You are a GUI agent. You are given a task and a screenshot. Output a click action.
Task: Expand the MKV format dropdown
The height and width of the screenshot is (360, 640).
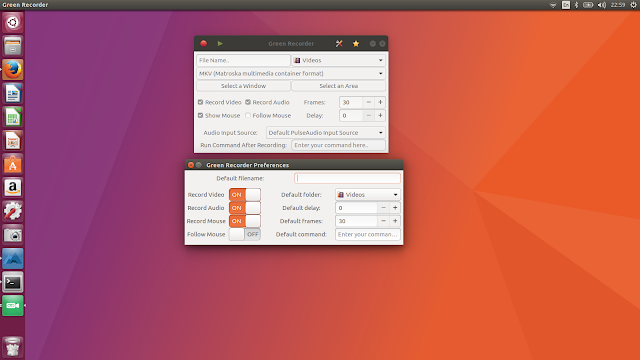point(291,73)
